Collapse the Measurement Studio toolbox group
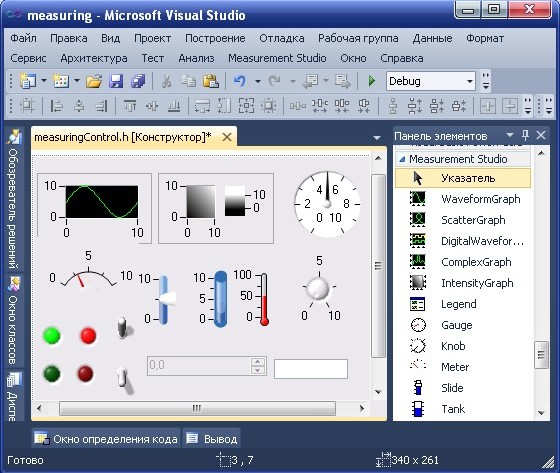Image resolution: width=560 pixels, height=473 pixels. pyautogui.click(x=402, y=159)
